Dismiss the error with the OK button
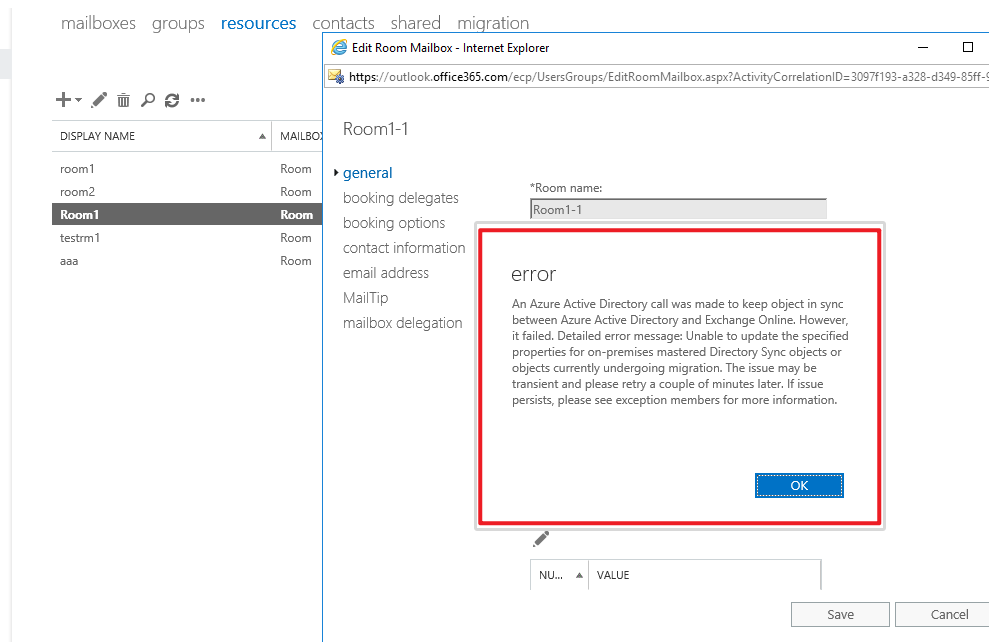The height and width of the screenshot is (642, 989). [799, 486]
